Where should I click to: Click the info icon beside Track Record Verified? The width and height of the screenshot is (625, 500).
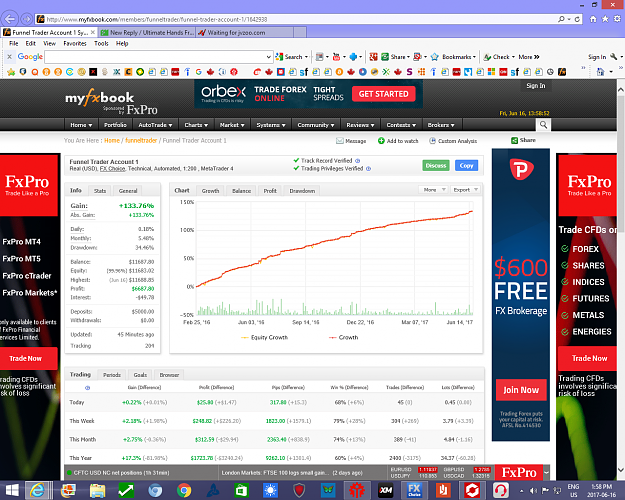click(358, 161)
